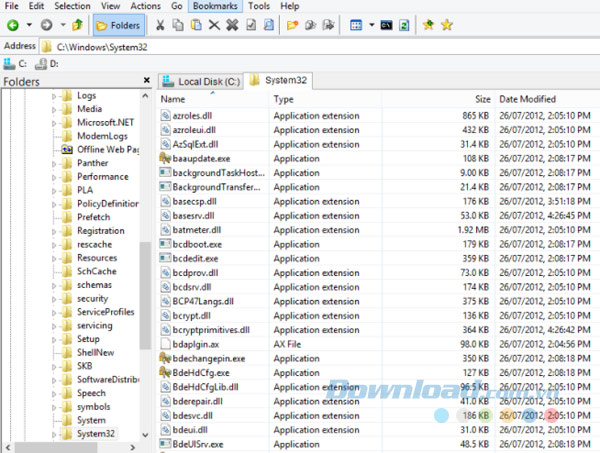The height and width of the screenshot is (453, 600).
Task: Click the Copy icon in toolbar
Action: click(178, 24)
